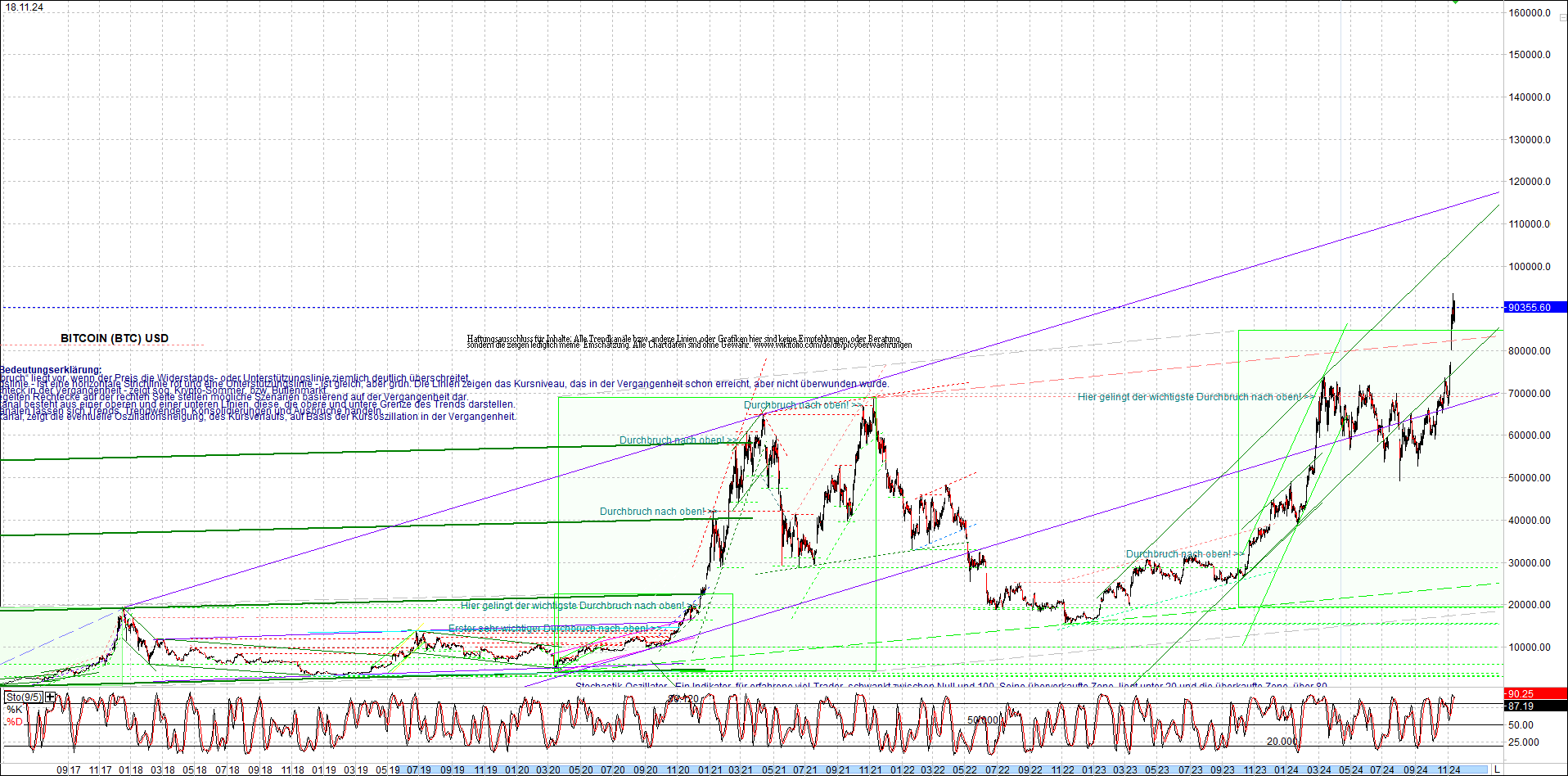This screenshot has height=776, width=1568.
Task: Click the 150000.0 price axis label
Action: coord(1530,55)
